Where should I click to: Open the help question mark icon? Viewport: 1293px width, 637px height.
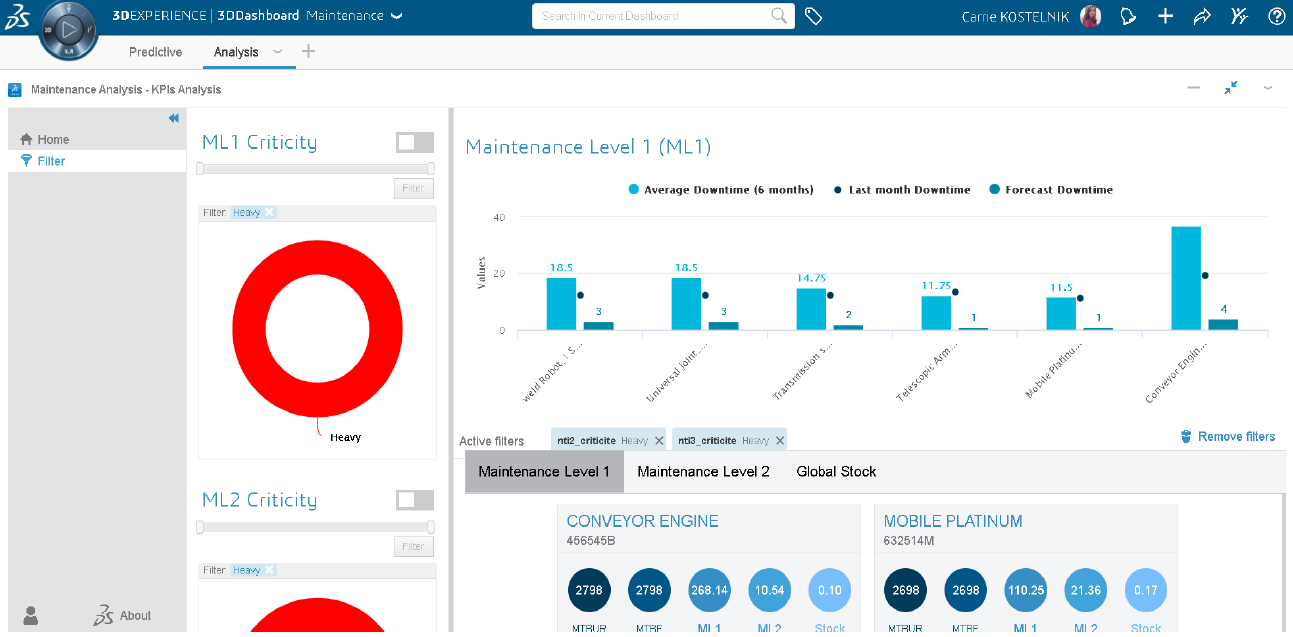pyautogui.click(x=1276, y=16)
